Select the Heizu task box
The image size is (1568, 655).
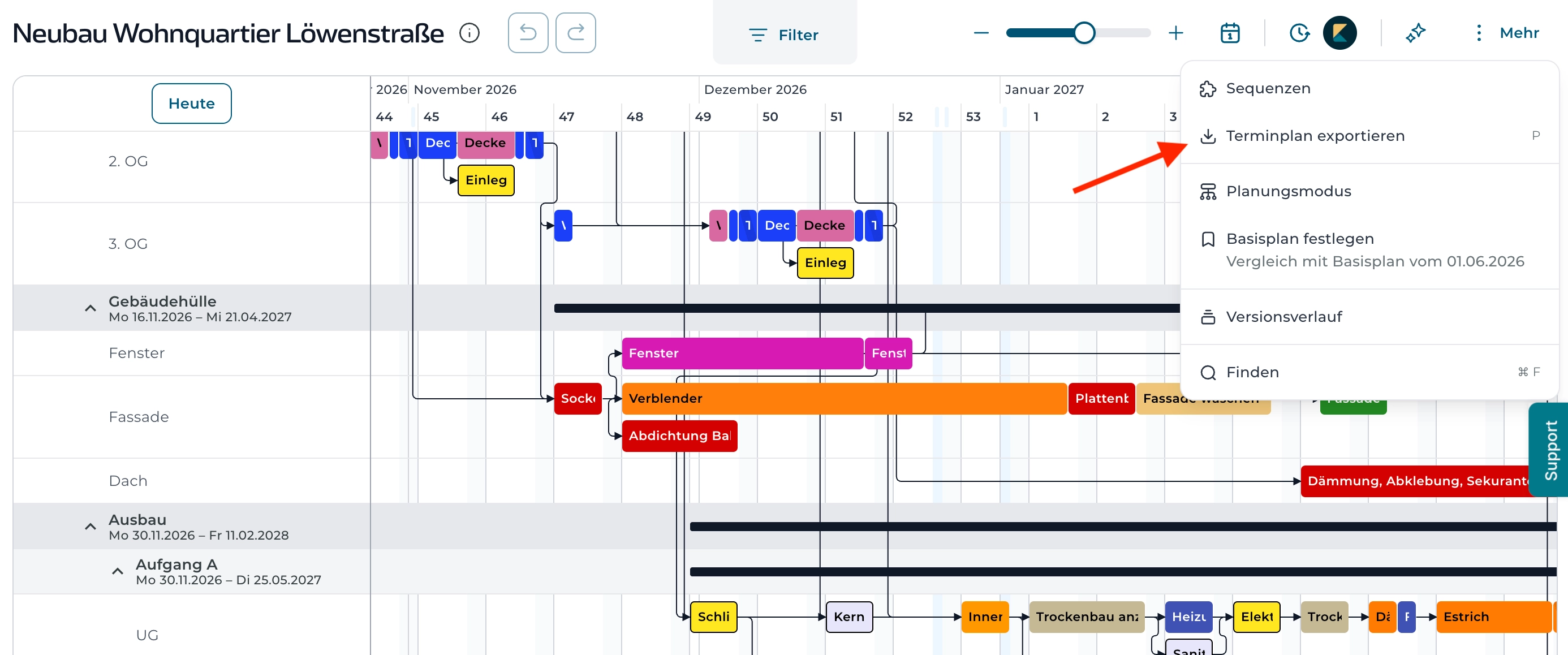(1188, 617)
